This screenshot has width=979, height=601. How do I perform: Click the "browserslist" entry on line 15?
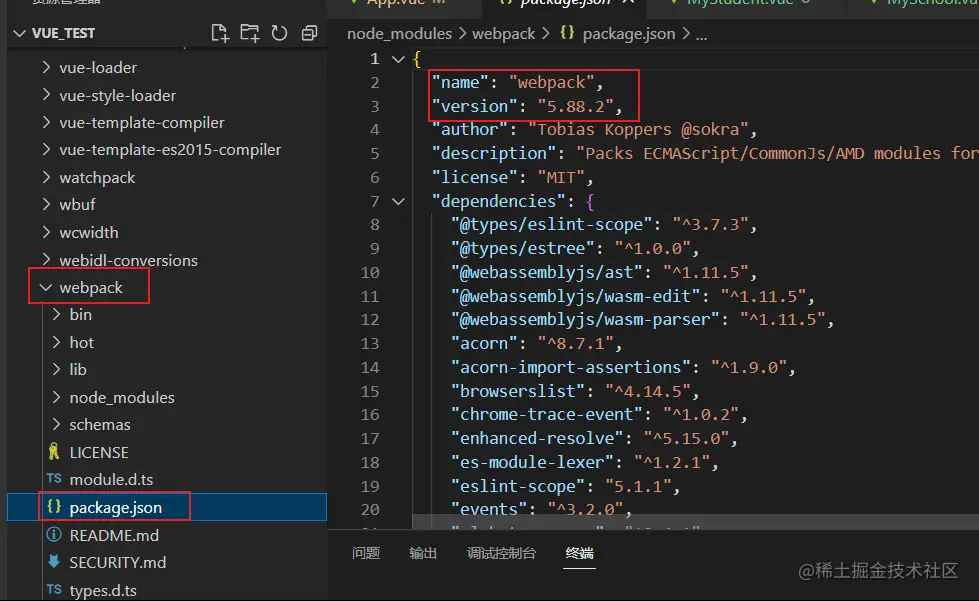[517, 391]
